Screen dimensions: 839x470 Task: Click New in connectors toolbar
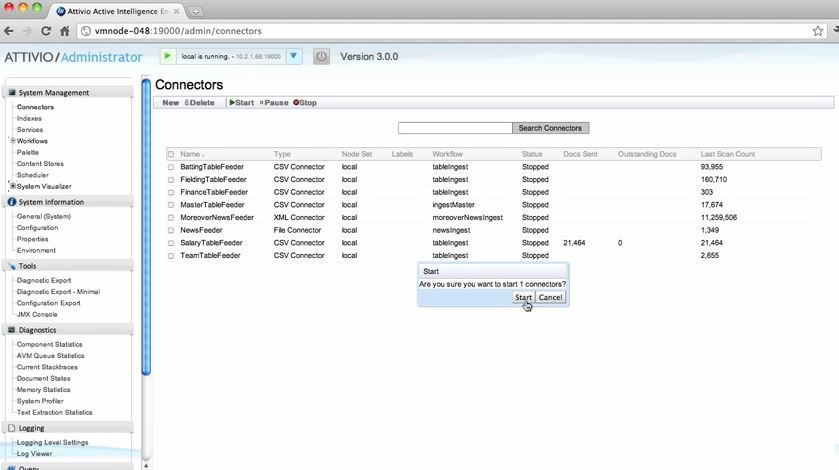point(171,103)
